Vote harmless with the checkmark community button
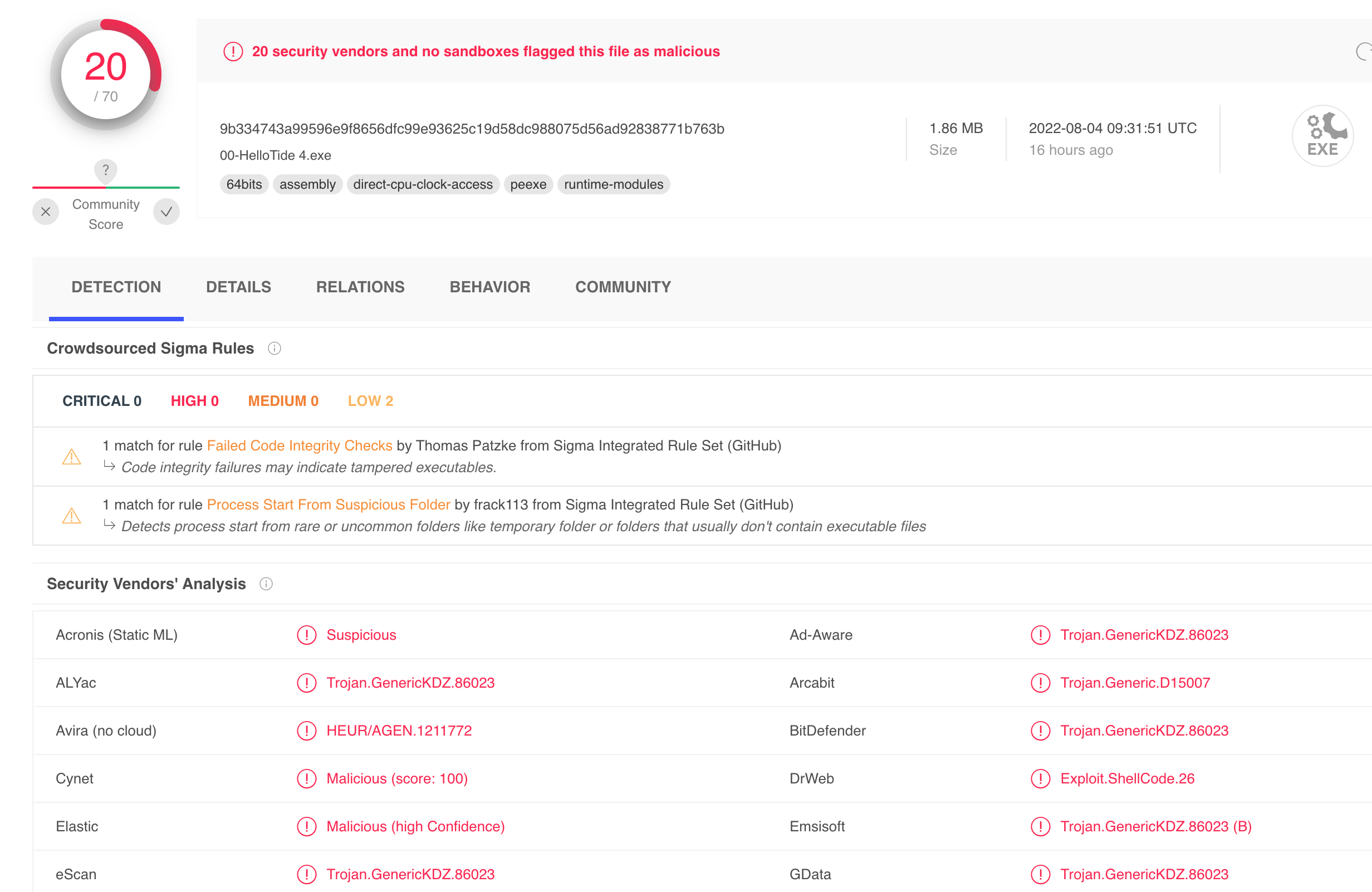1372x892 pixels. tap(166, 212)
